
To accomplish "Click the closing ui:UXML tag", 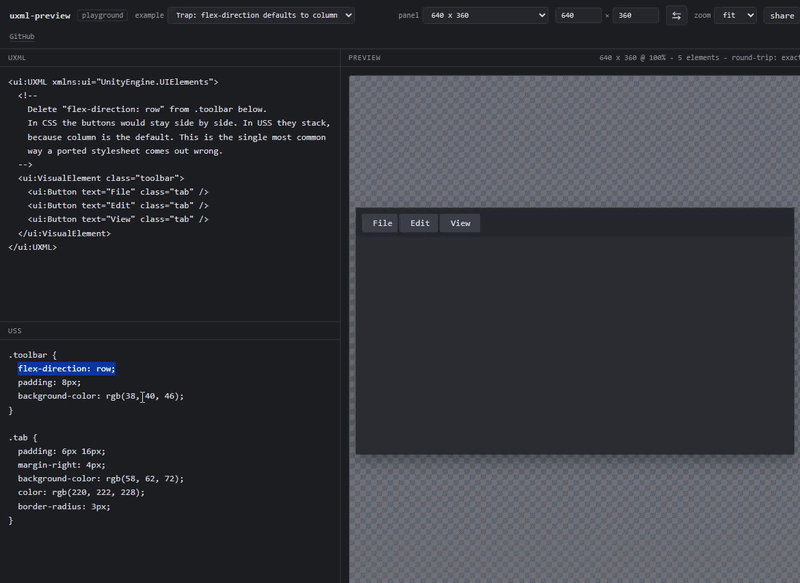I will (x=33, y=247).
